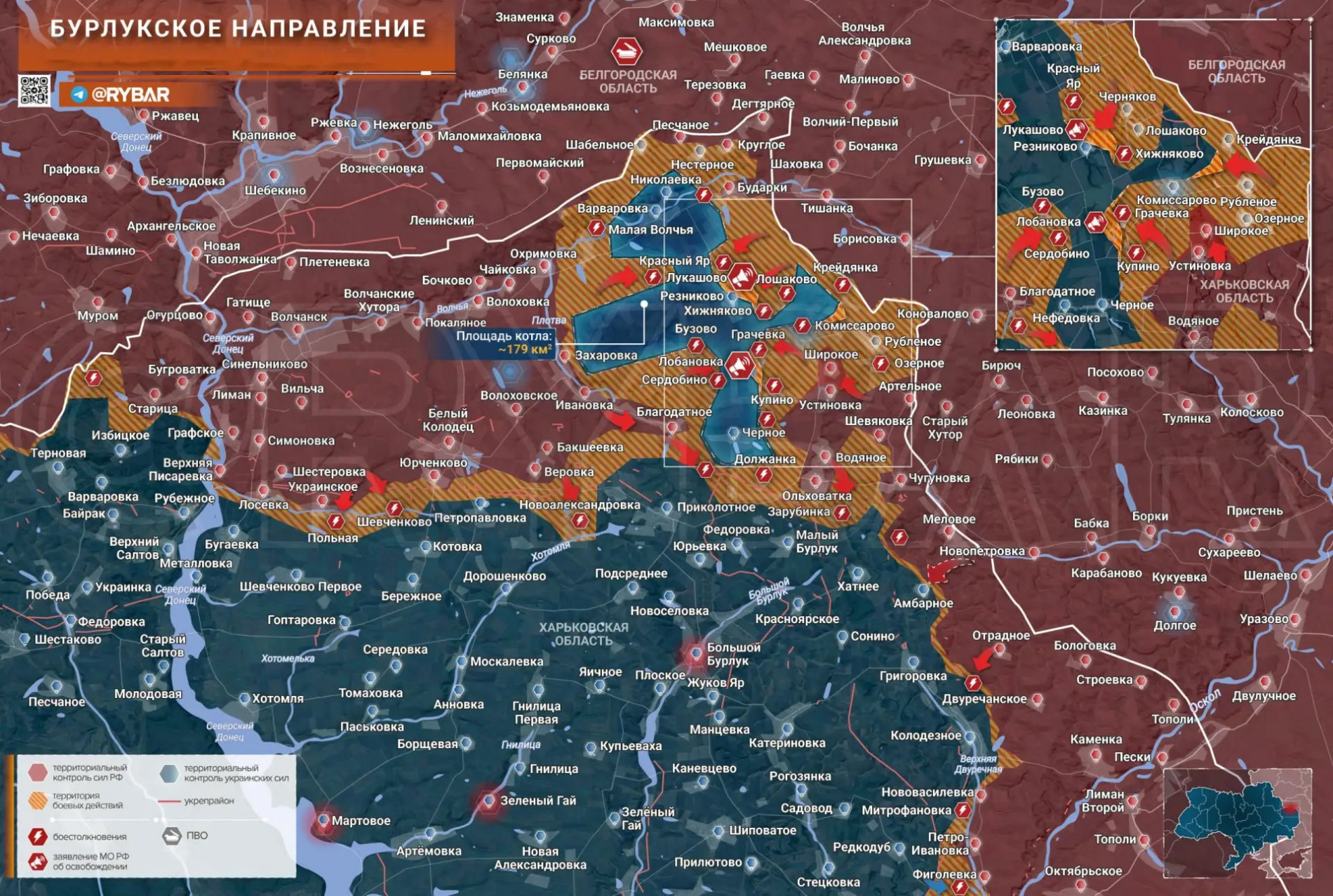Screen dimensions: 1333x896
Task: Click the Telegram icon next to @RYBAR
Action: 79,94
